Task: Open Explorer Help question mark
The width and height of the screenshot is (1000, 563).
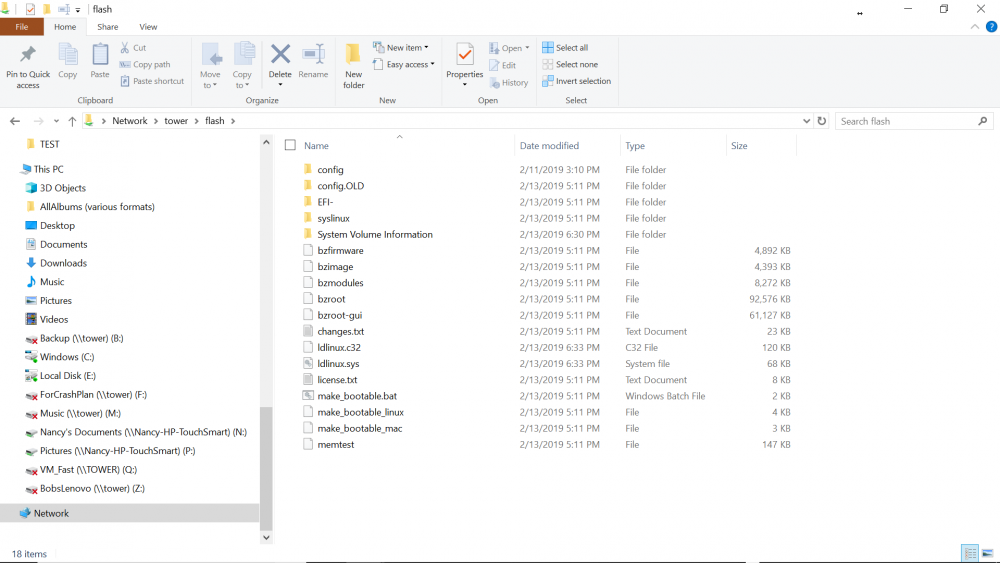Action: (x=992, y=27)
